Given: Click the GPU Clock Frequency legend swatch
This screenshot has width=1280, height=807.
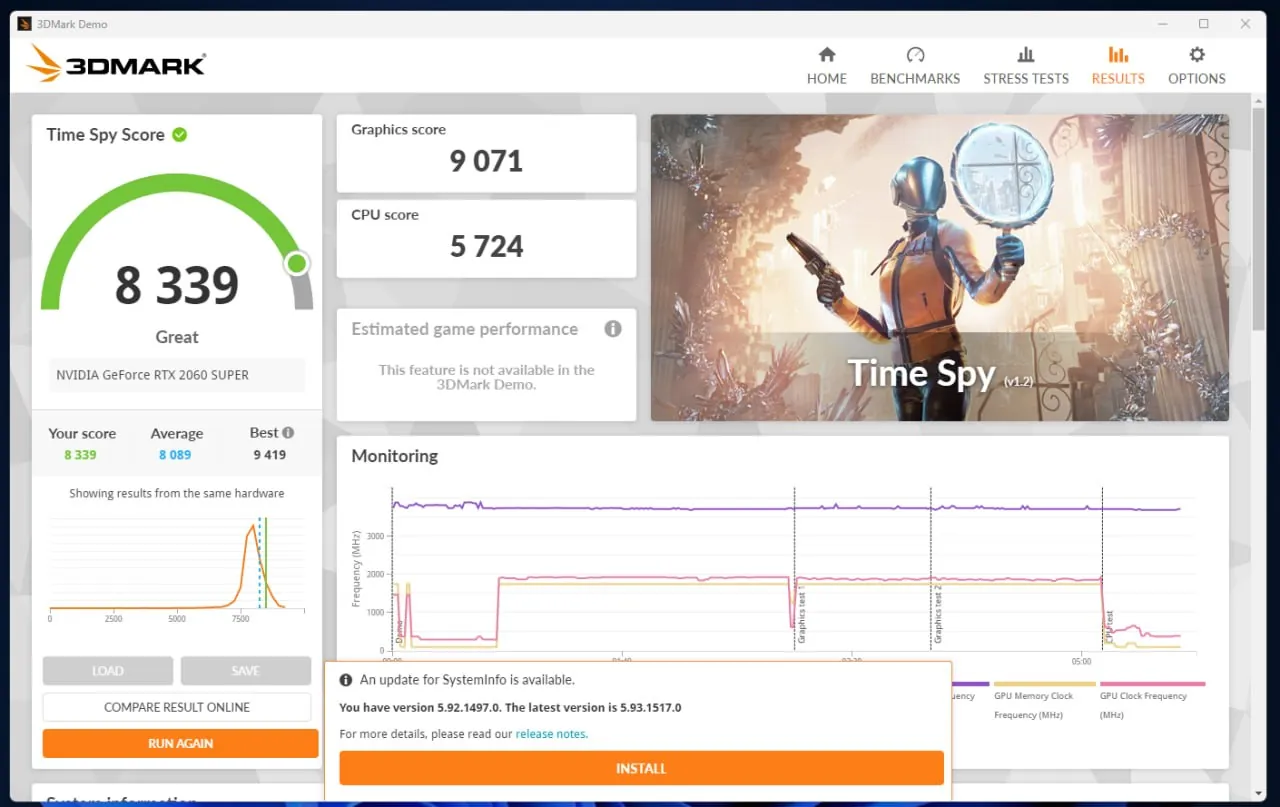Looking at the screenshot, I should click(1152, 684).
